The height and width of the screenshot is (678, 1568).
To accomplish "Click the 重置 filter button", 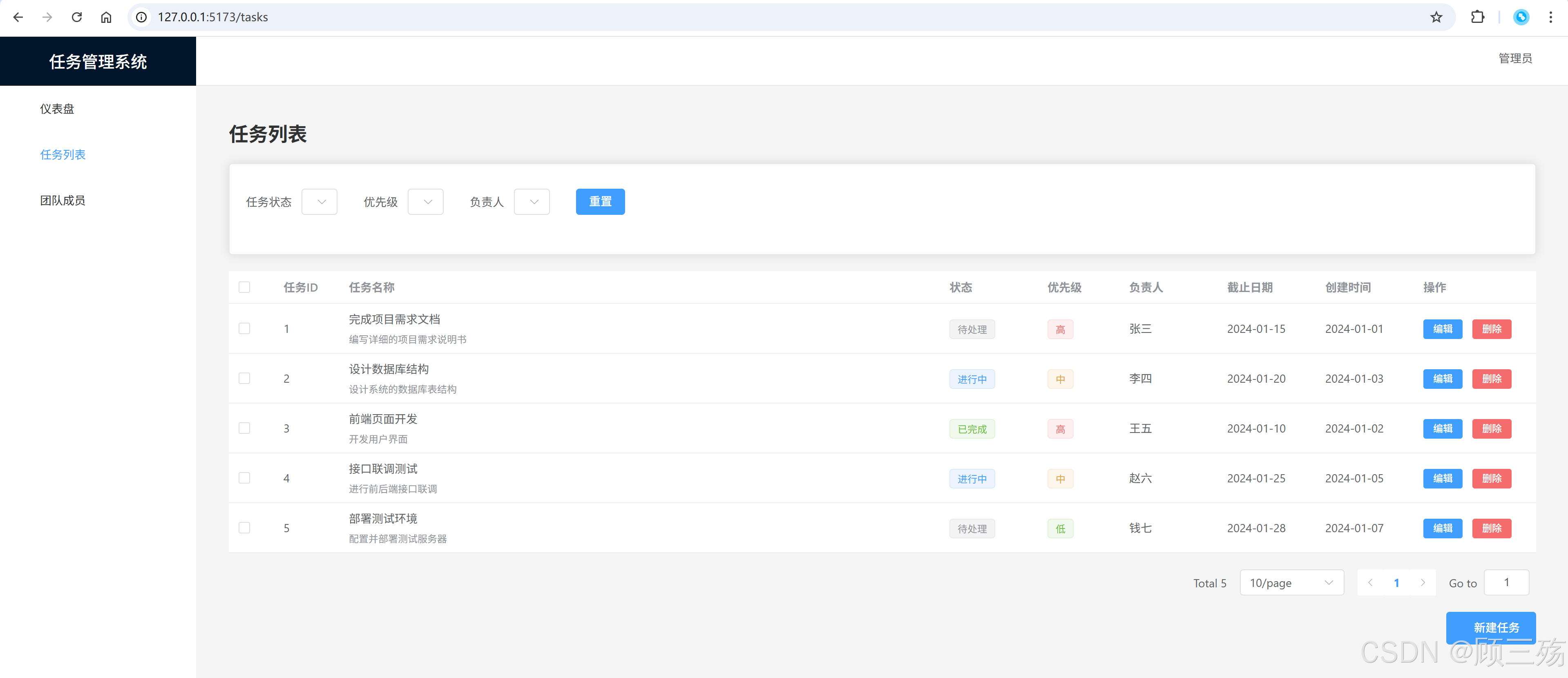I will (x=600, y=201).
